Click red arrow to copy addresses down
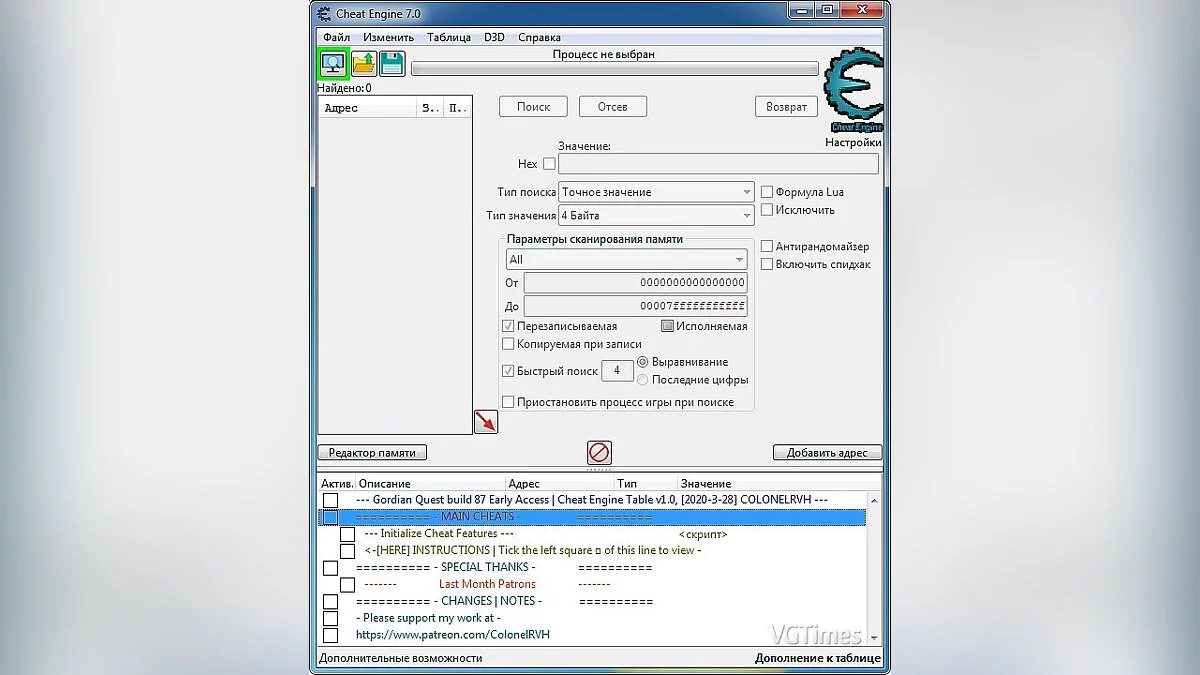The width and height of the screenshot is (1200, 675). pyautogui.click(x=485, y=422)
